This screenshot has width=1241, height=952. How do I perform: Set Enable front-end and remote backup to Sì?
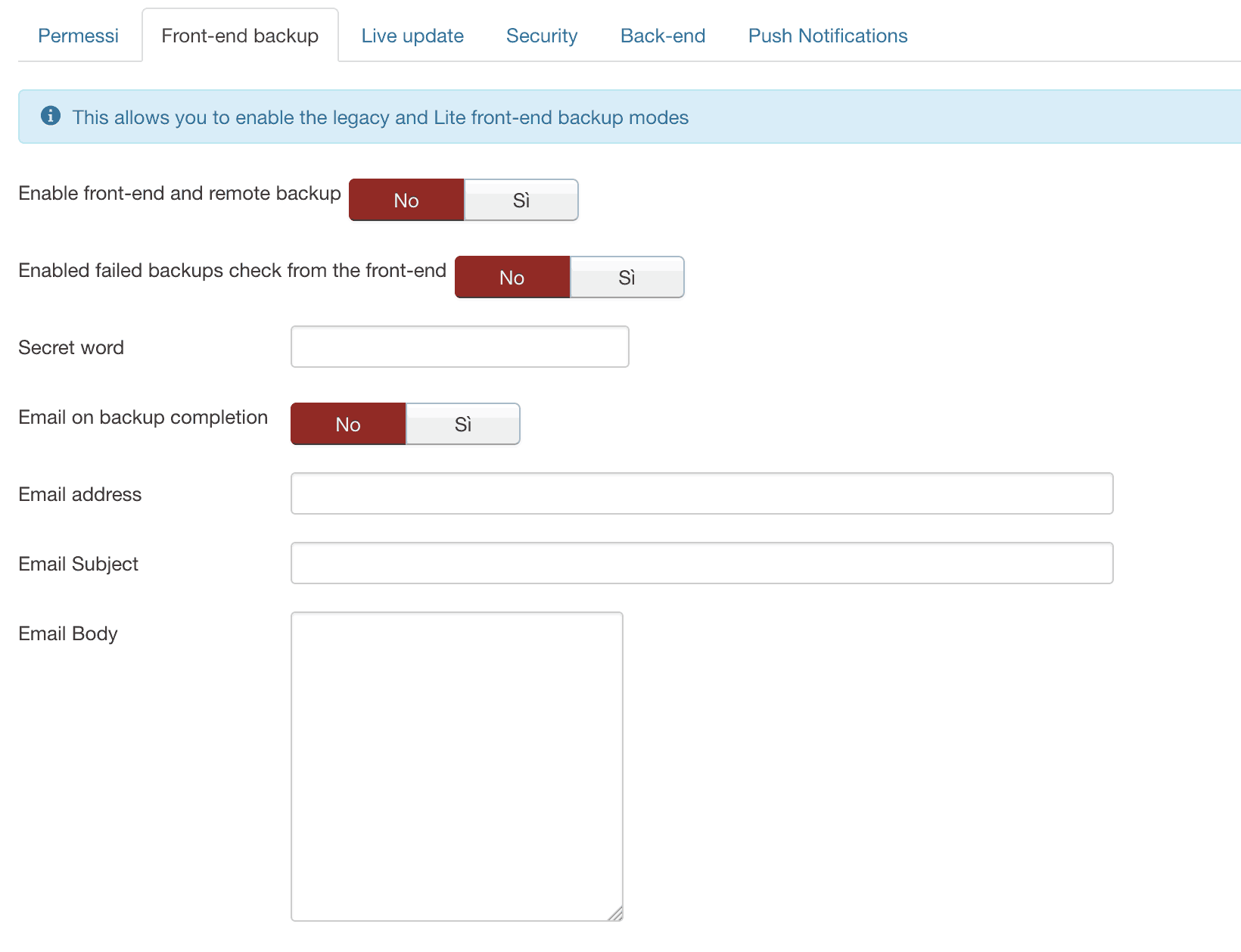click(521, 201)
